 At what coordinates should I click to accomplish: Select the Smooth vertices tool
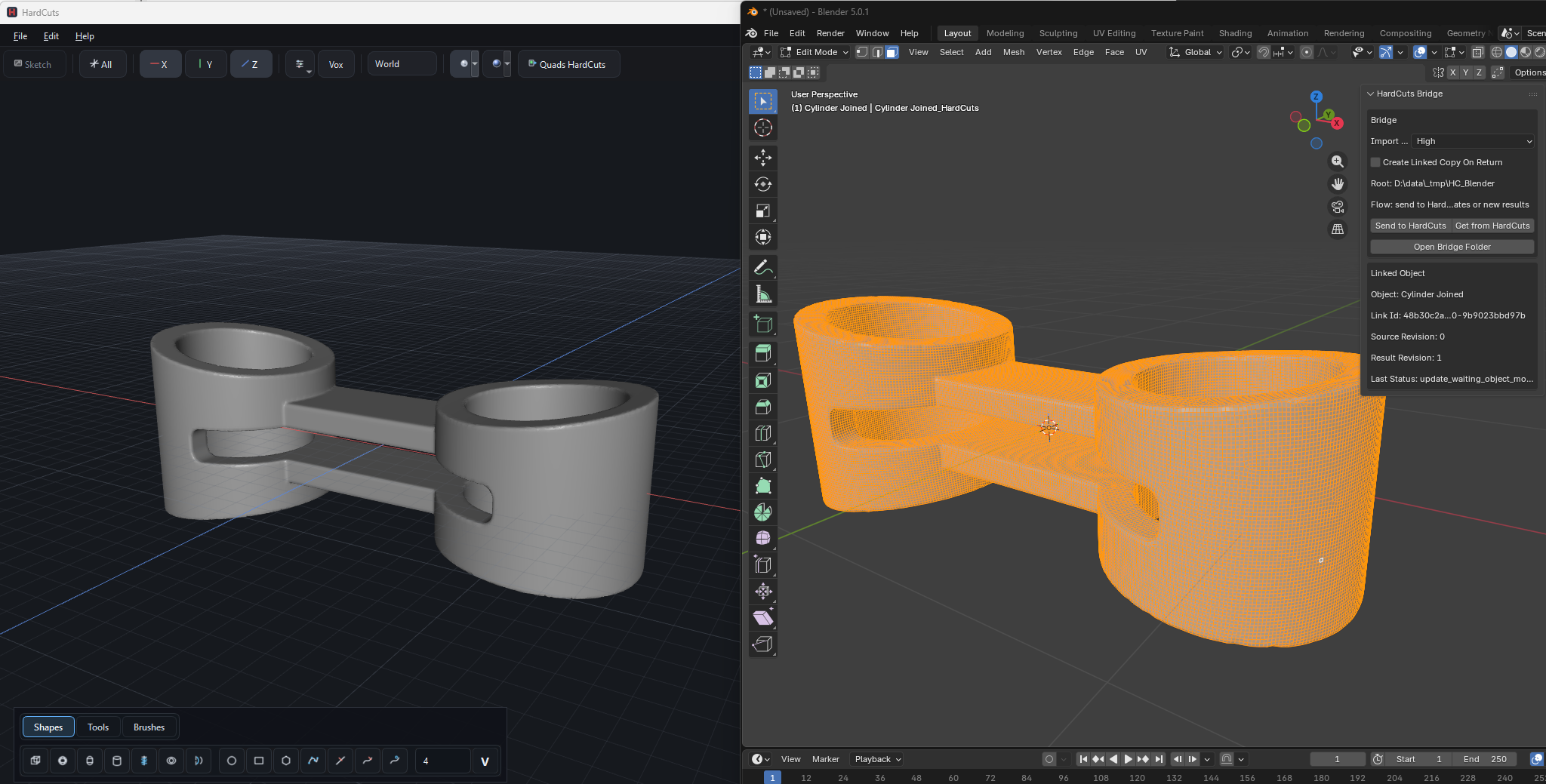(x=763, y=538)
